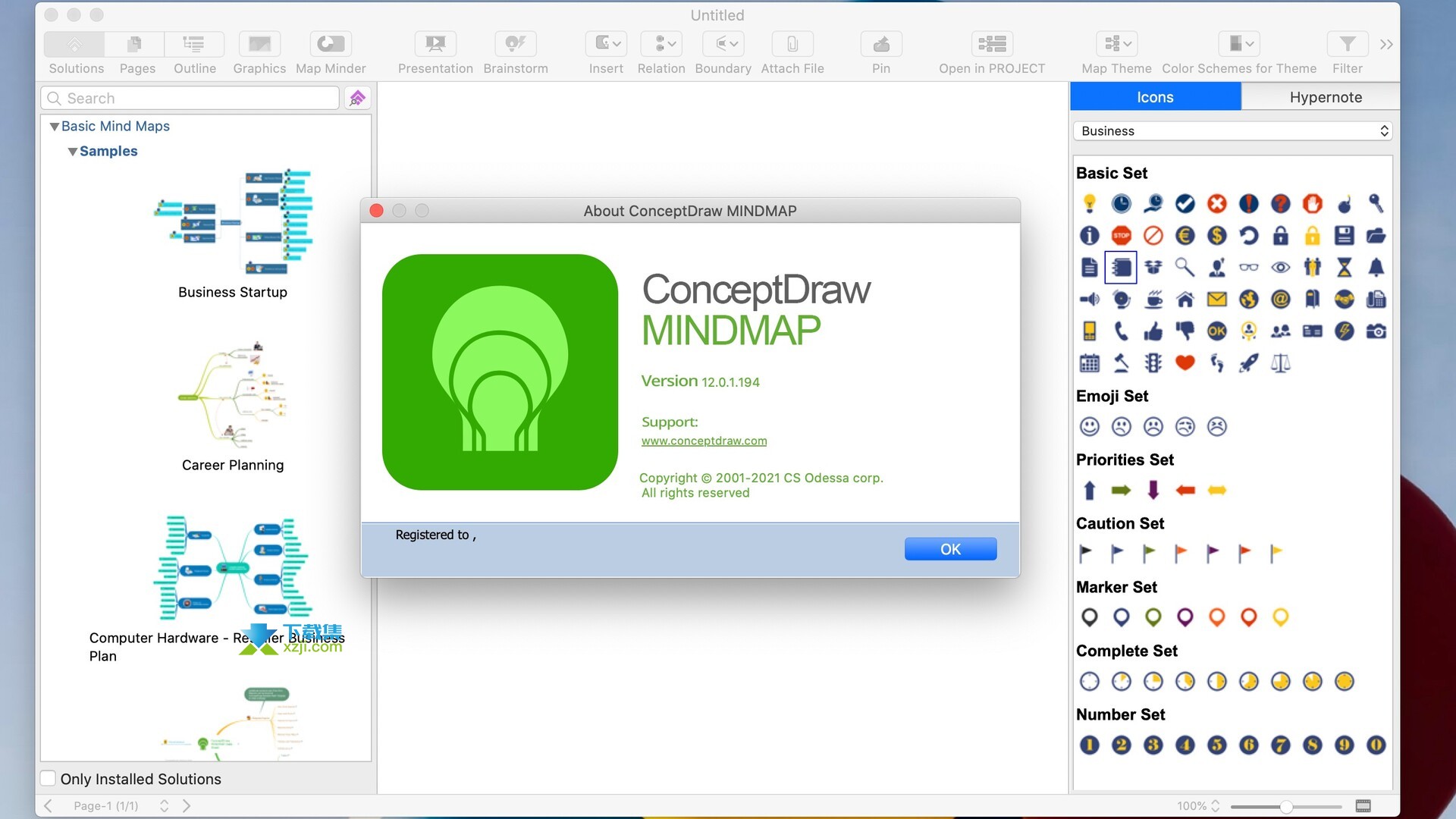Switch to the Hypernote tab
Image resolution: width=1456 pixels, height=819 pixels.
pos(1326,97)
